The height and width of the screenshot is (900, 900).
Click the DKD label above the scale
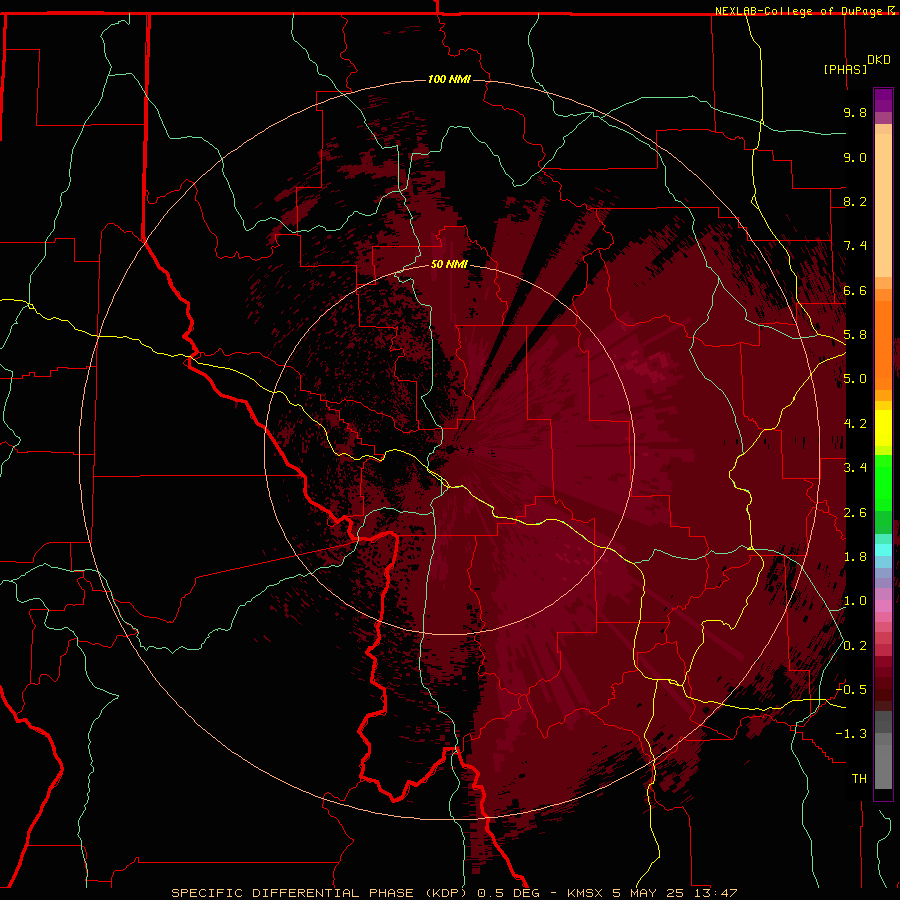[x=878, y=59]
